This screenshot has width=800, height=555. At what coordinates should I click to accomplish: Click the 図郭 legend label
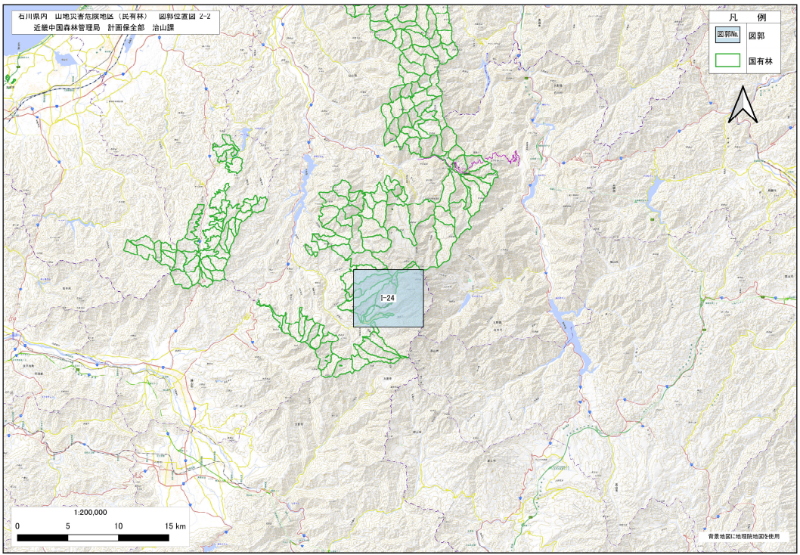[x=756, y=36]
